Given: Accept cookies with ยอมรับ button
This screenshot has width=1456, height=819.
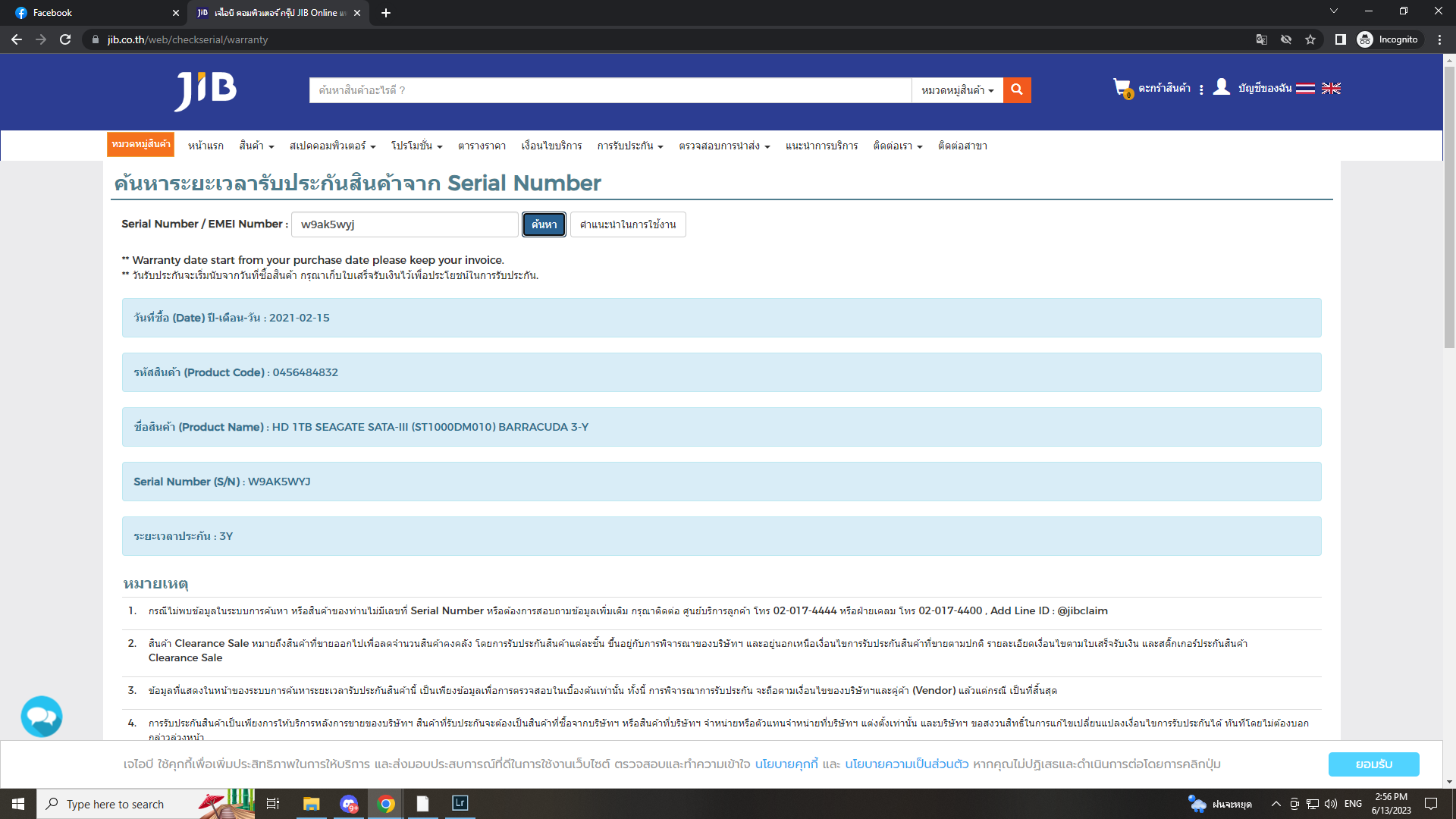Looking at the screenshot, I should coord(1373,764).
